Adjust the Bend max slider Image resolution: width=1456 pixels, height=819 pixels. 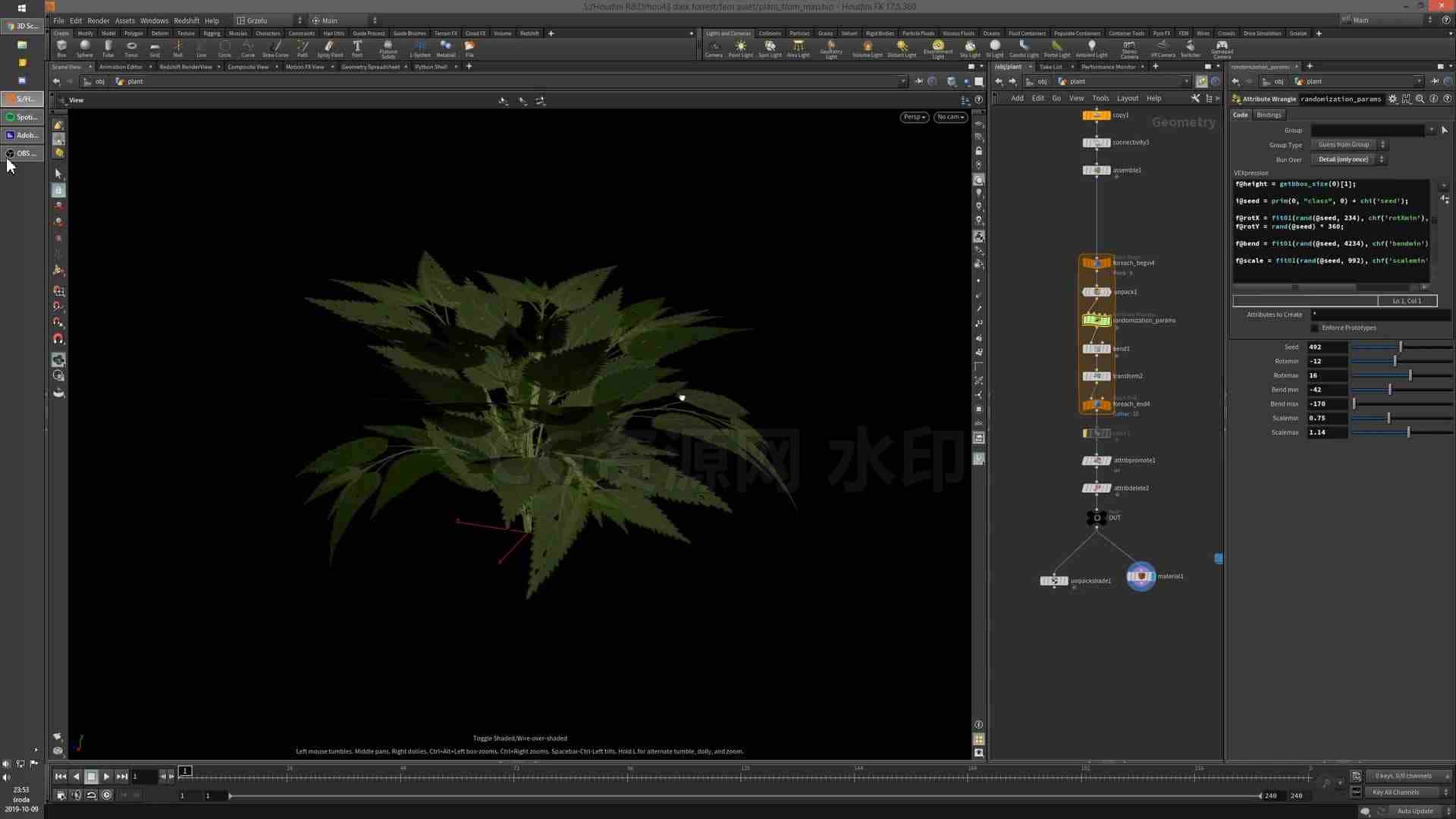point(1401,403)
